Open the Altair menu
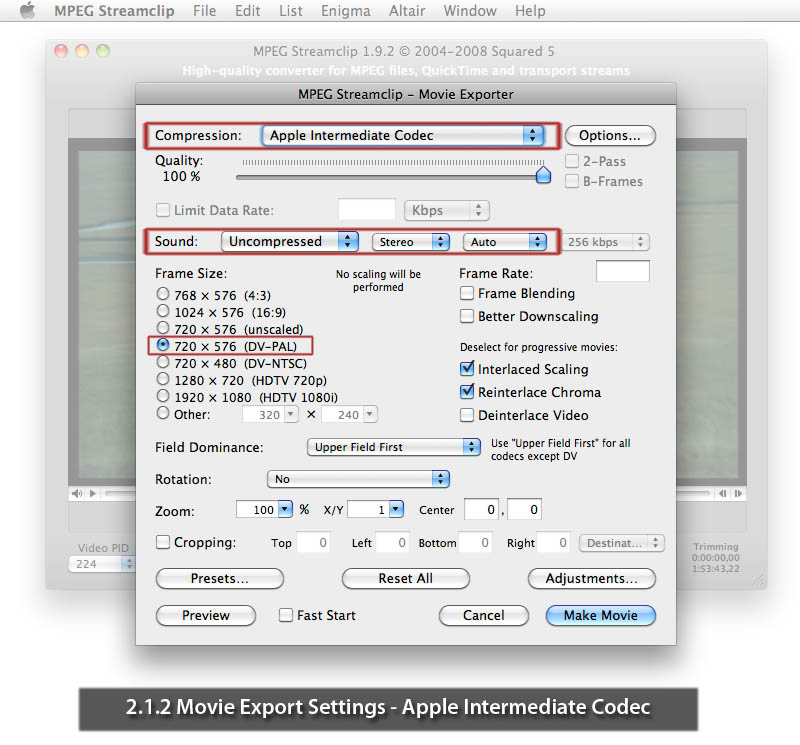Screen dimensions: 800x745 point(407,11)
